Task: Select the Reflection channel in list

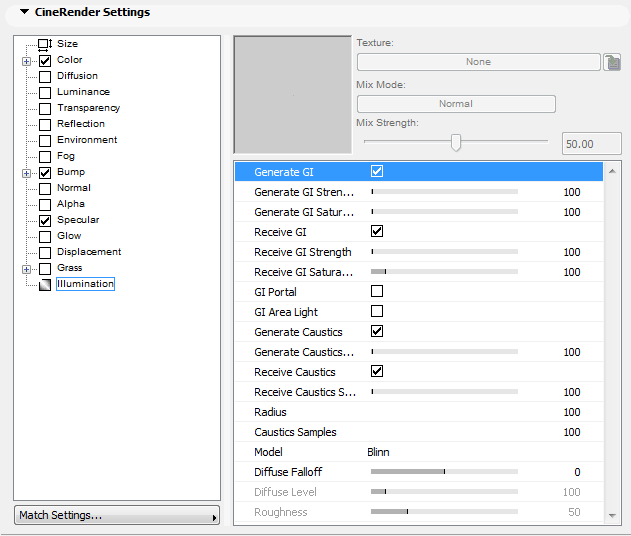Action: pos(81,124)
